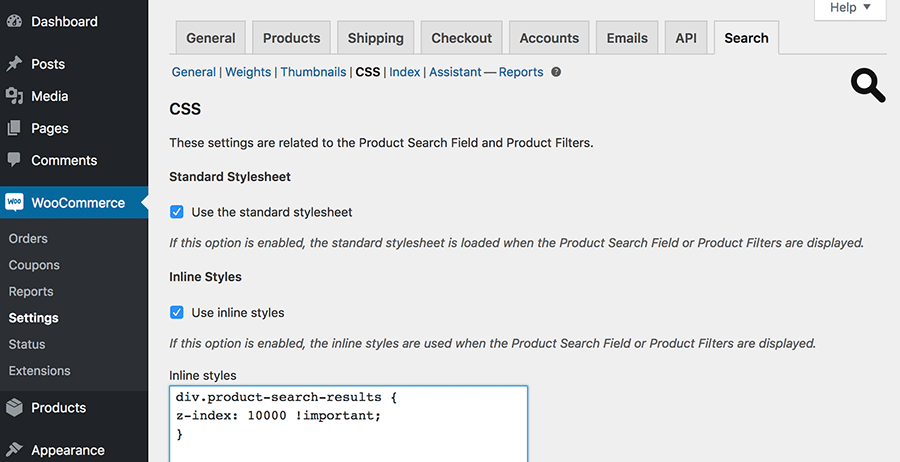The width and height of the screenshot is (900, 462).
Task: Click the Pages document icon
Action: 14,129
